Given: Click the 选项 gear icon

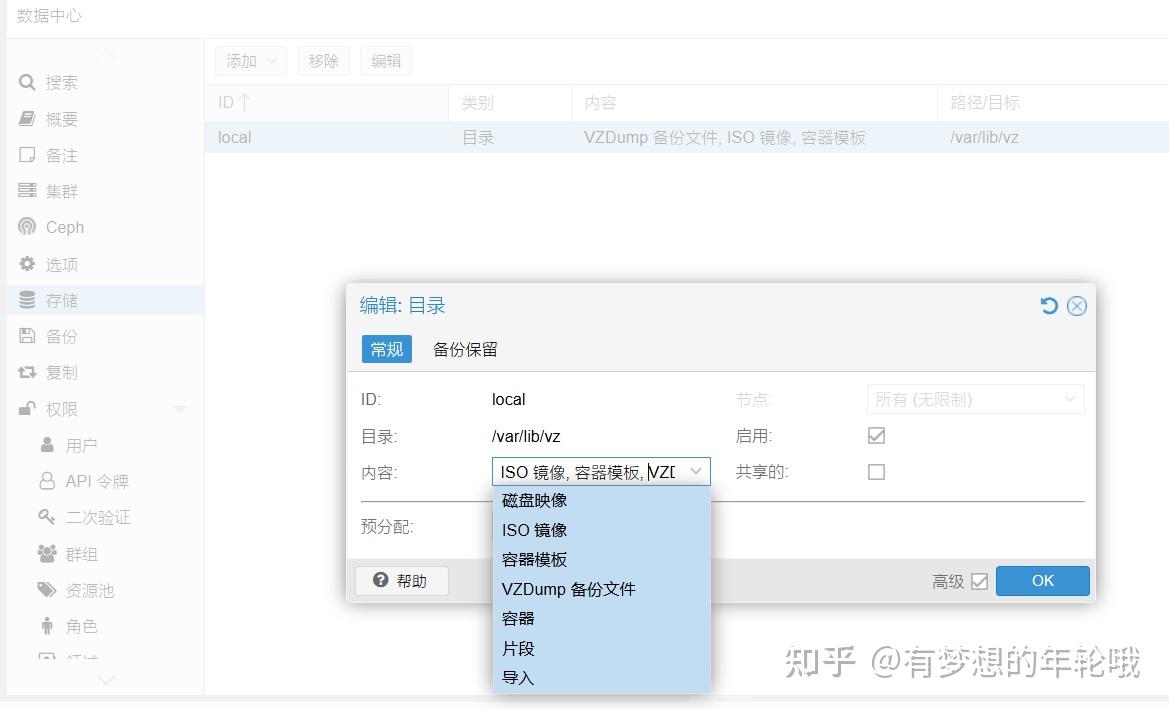Looking at the screenshot, I should [27, 264].
